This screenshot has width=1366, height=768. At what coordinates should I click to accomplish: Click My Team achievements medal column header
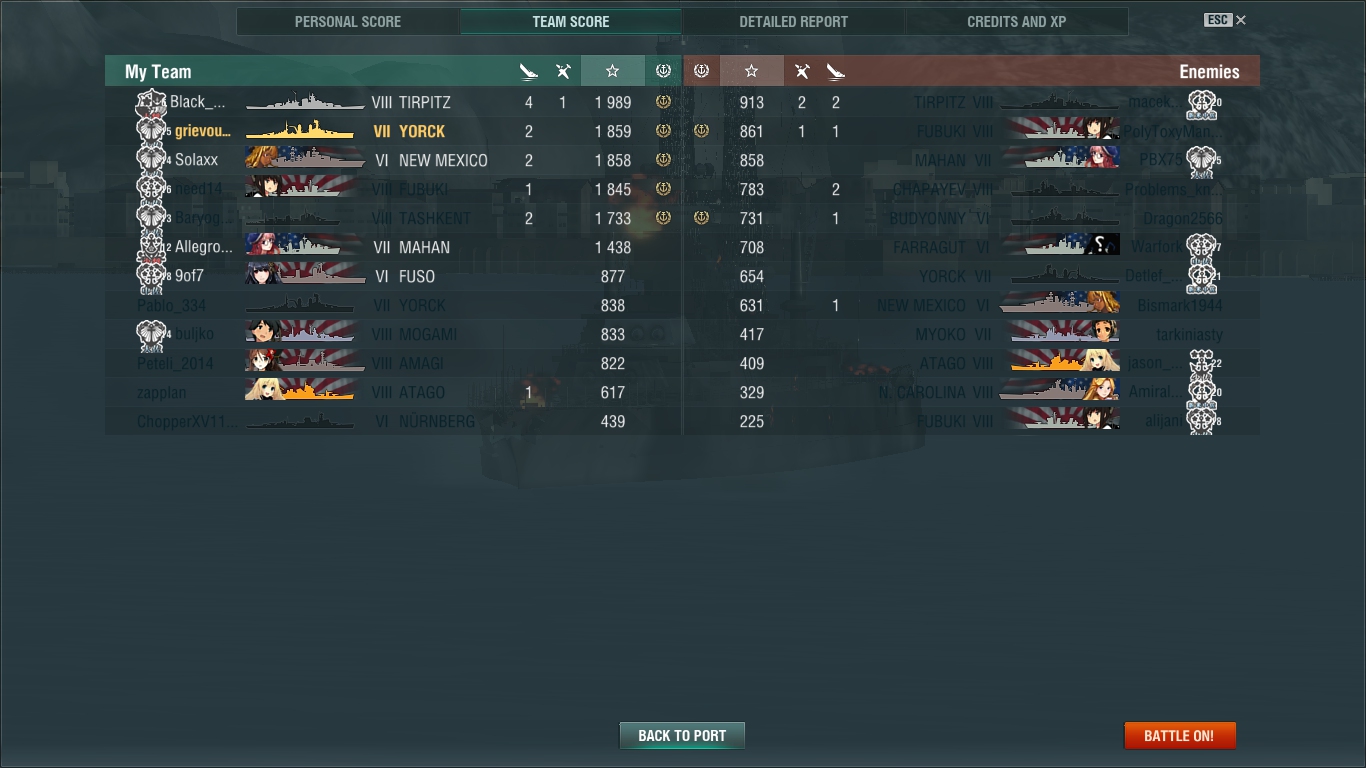point(663,71)
